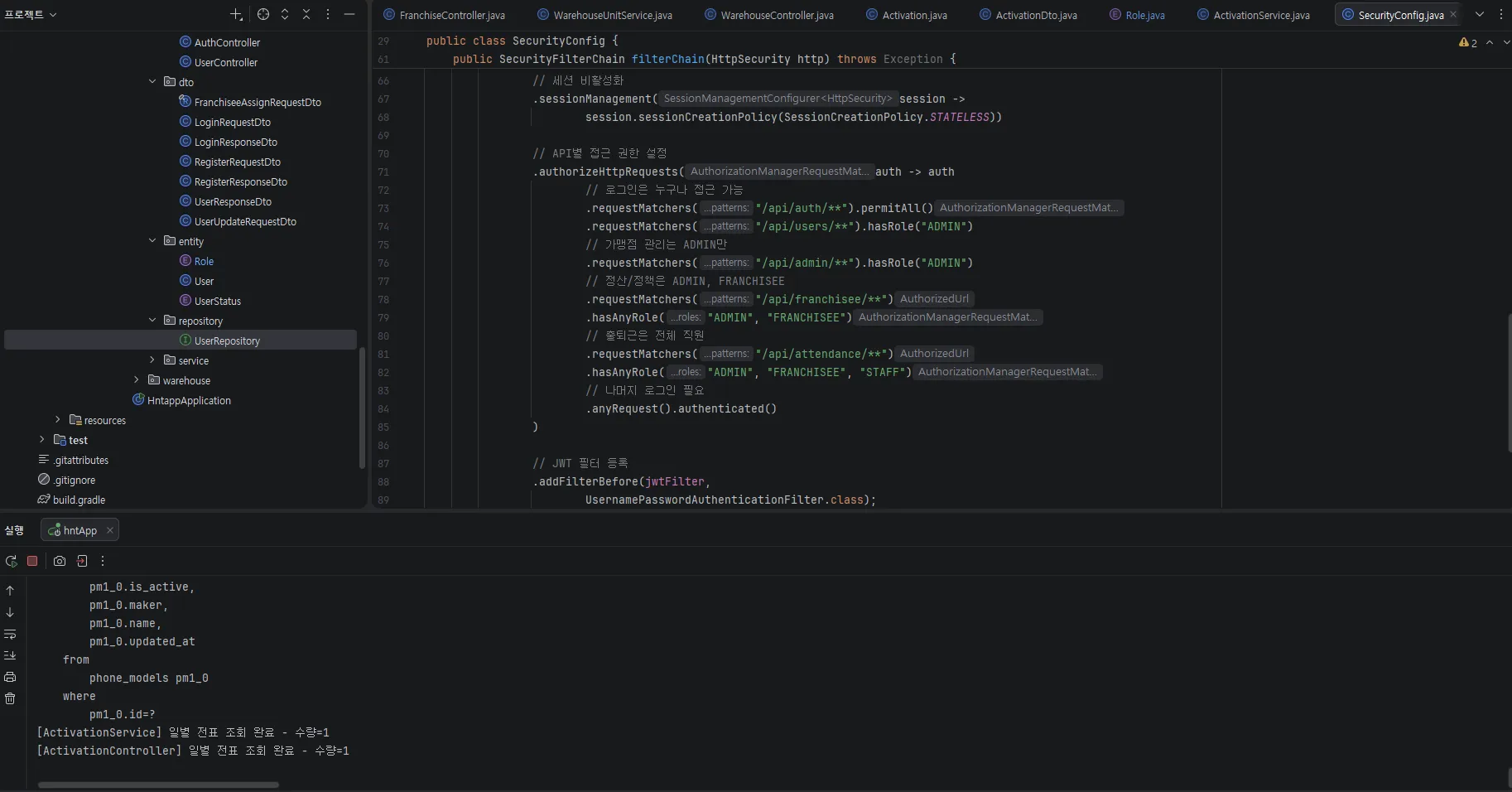Select FranchiseeAssignRequestDto class
The width and height of the screenshot is (1512, 792).
click(250, 102)
